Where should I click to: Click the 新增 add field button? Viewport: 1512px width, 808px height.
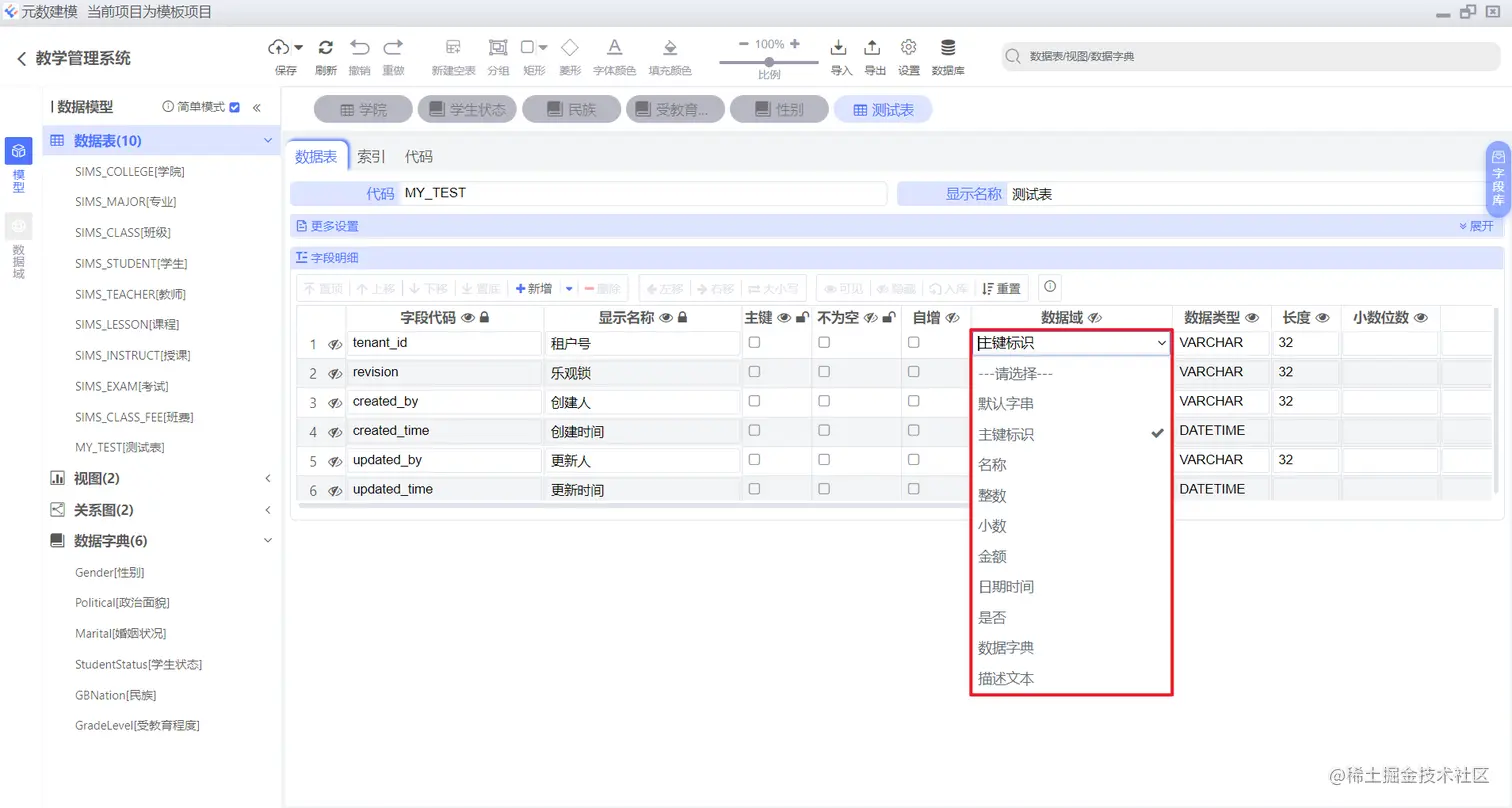click(x=534, y=288)
